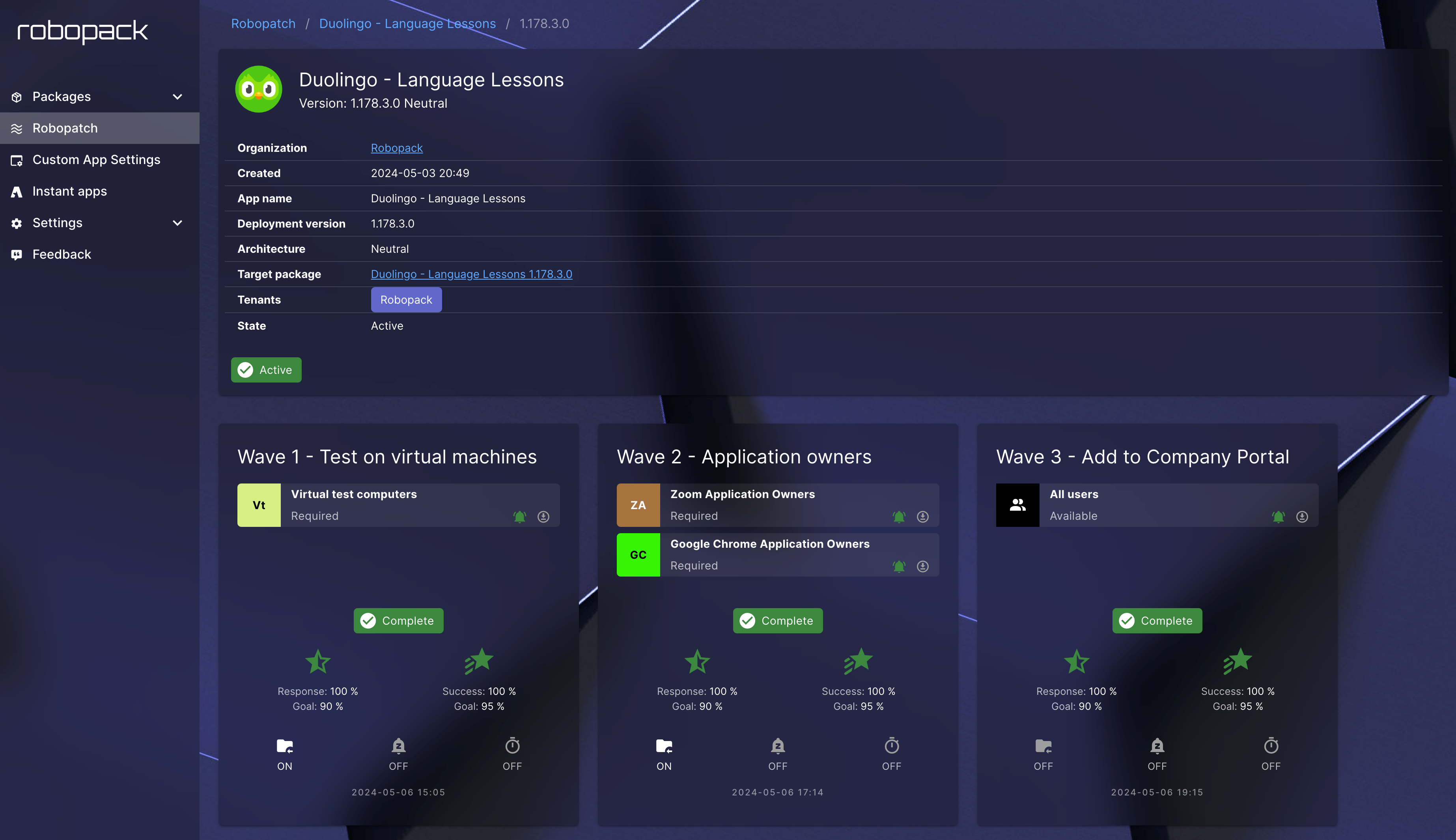This screenshot has height=840, width=1456.
Task: Click the Robopack tenant button
Action: point(406,300)
